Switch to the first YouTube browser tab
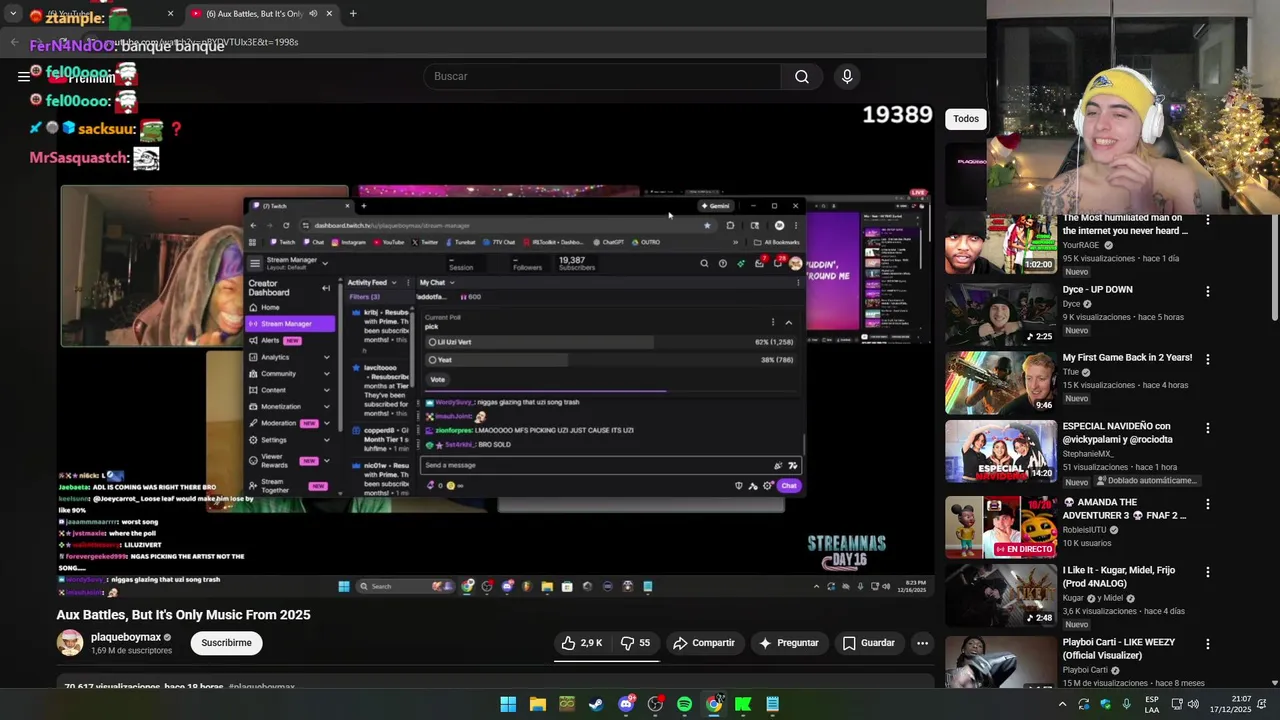Image resolution: width=1280 pixels, height=720 pixels. click(100, 14)
